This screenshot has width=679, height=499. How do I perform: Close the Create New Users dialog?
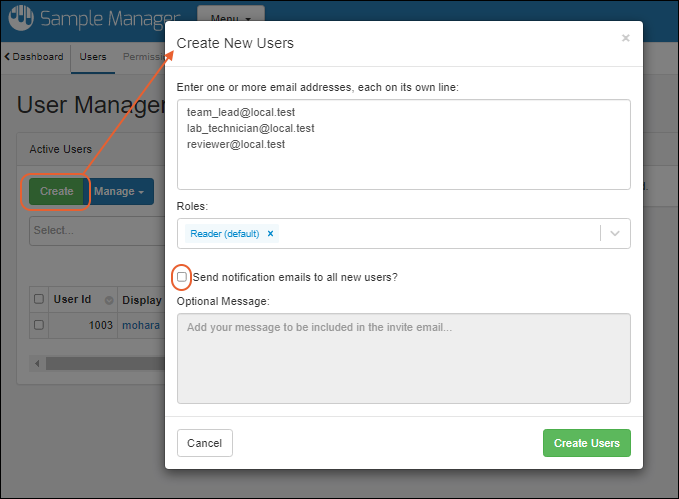pos(626,39)
